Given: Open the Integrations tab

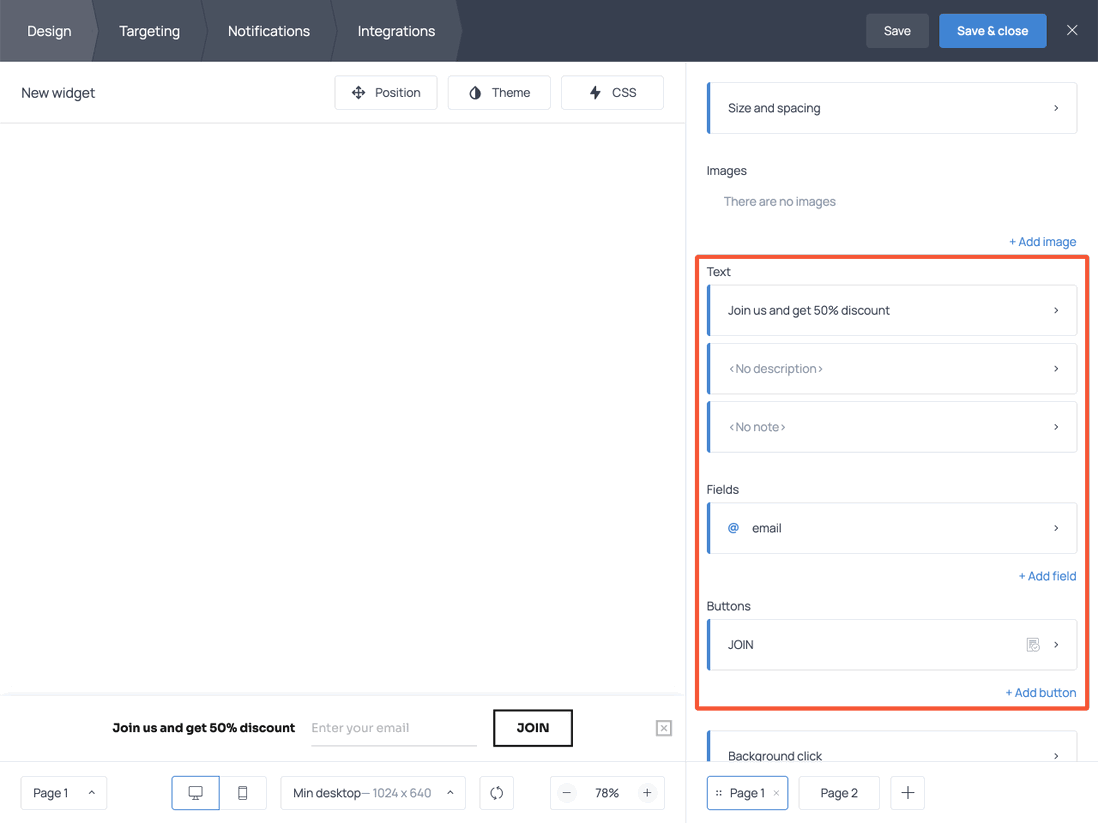Looking at the screenshot, I should pyautogui.click(x=396, y=30).
